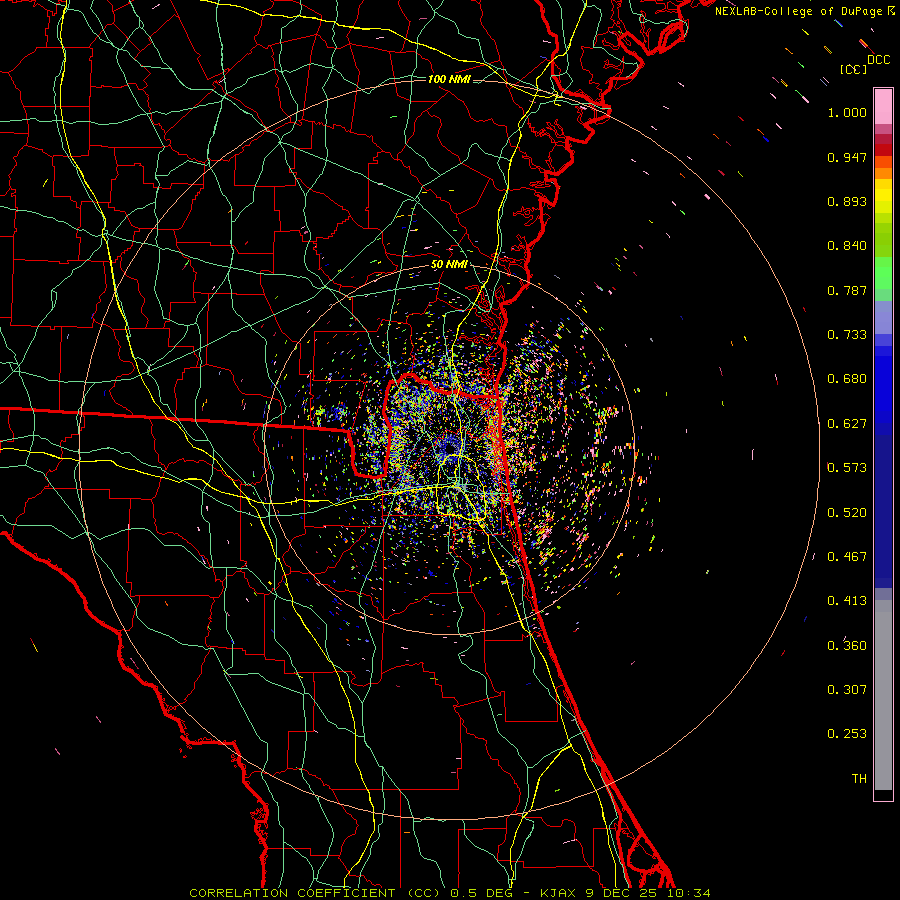Click the 0.733 scale value
The image size is (900, 900).
click(x=847, y=335)
